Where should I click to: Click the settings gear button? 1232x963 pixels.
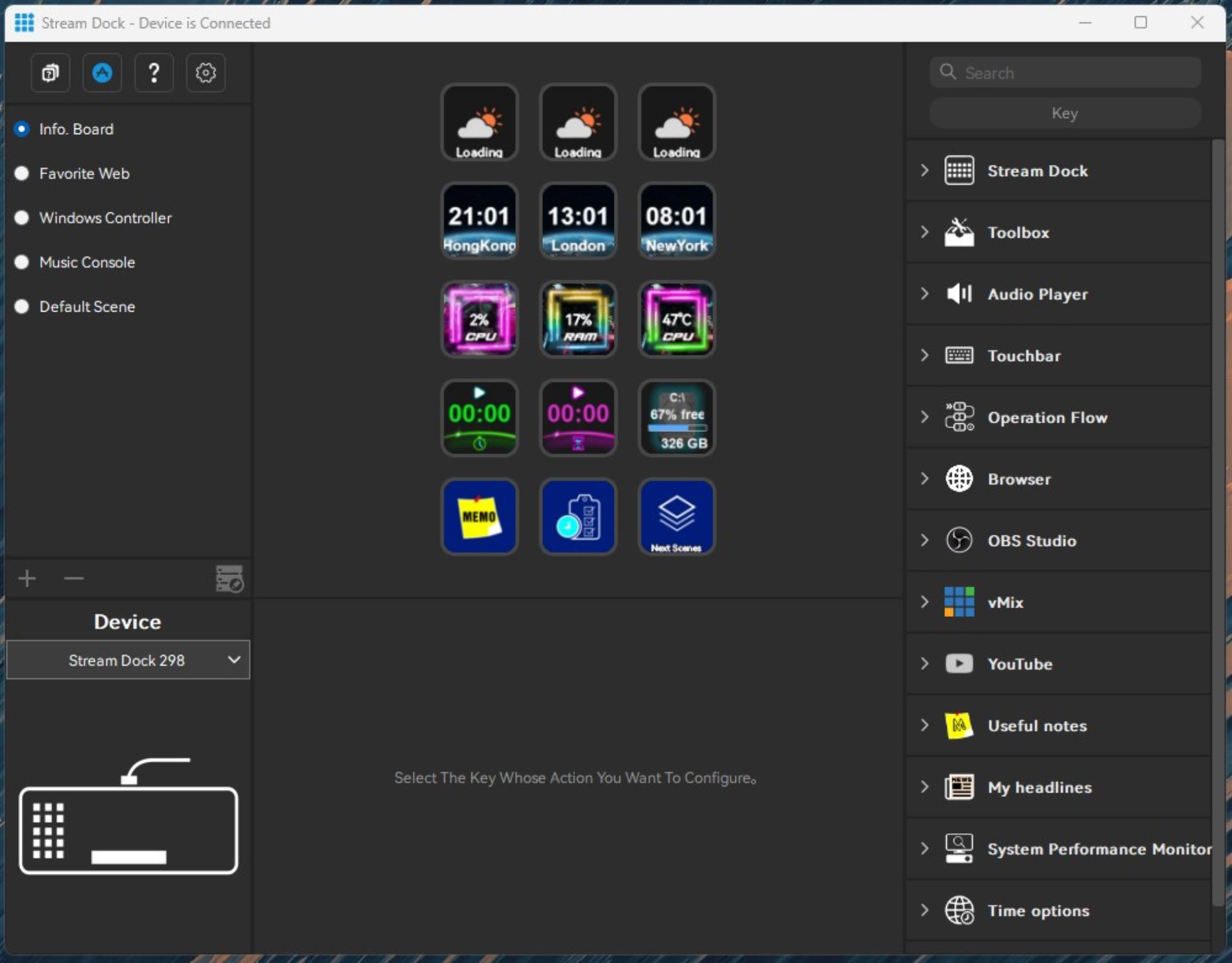click(x=205, y=72)
